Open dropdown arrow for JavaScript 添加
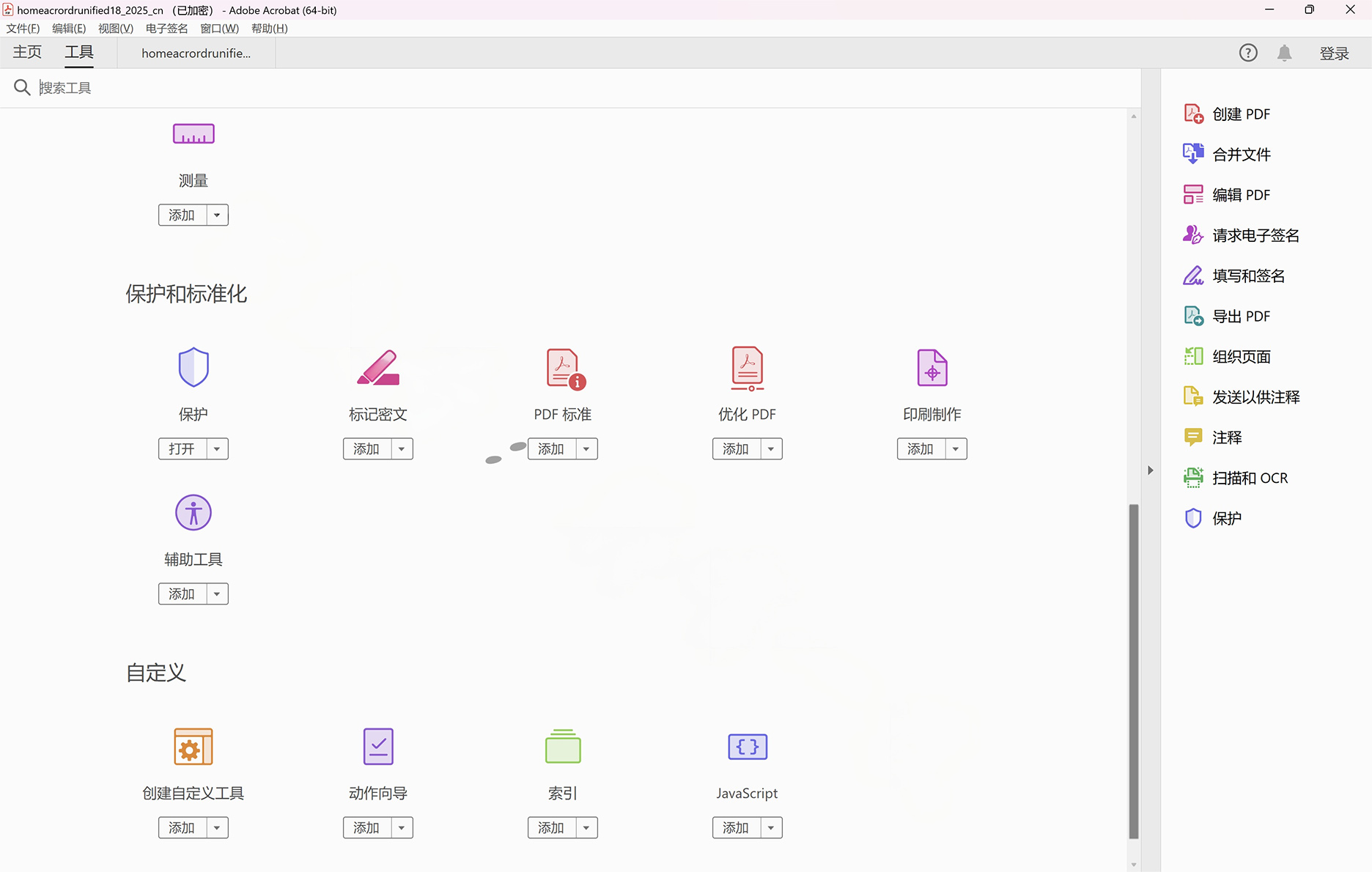The width and height of the screenshot is (1372, 872). coord(771,827)
